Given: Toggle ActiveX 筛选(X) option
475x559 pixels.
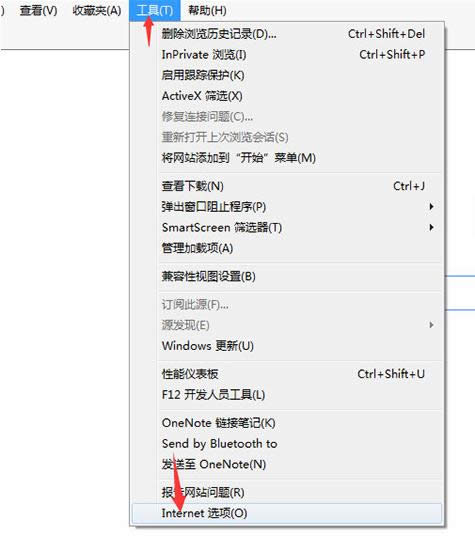Looking at the screenshot, I should 287,96.
